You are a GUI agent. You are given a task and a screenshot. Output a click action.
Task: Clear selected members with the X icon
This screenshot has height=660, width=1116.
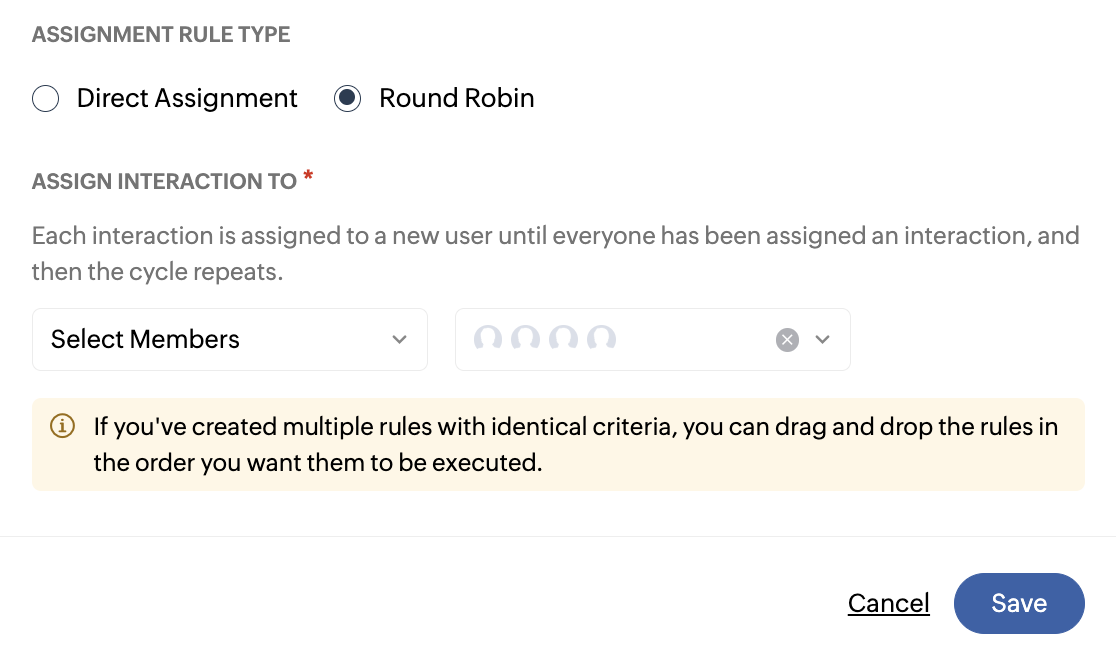tap(788, 340)
